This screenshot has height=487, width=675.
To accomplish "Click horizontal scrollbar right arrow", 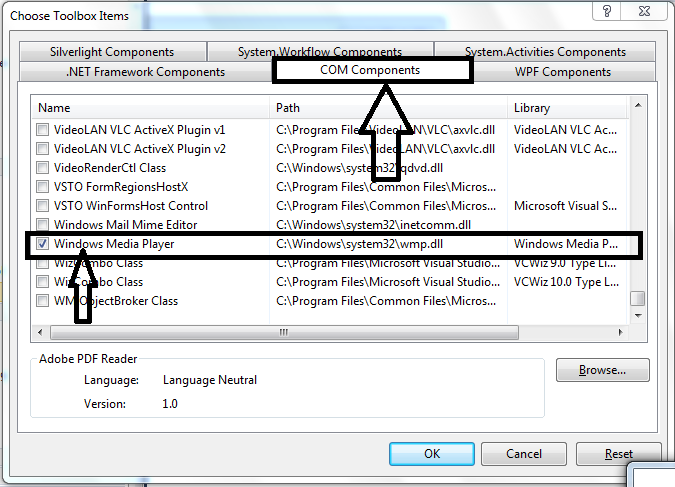I will (x=620, y=332).
